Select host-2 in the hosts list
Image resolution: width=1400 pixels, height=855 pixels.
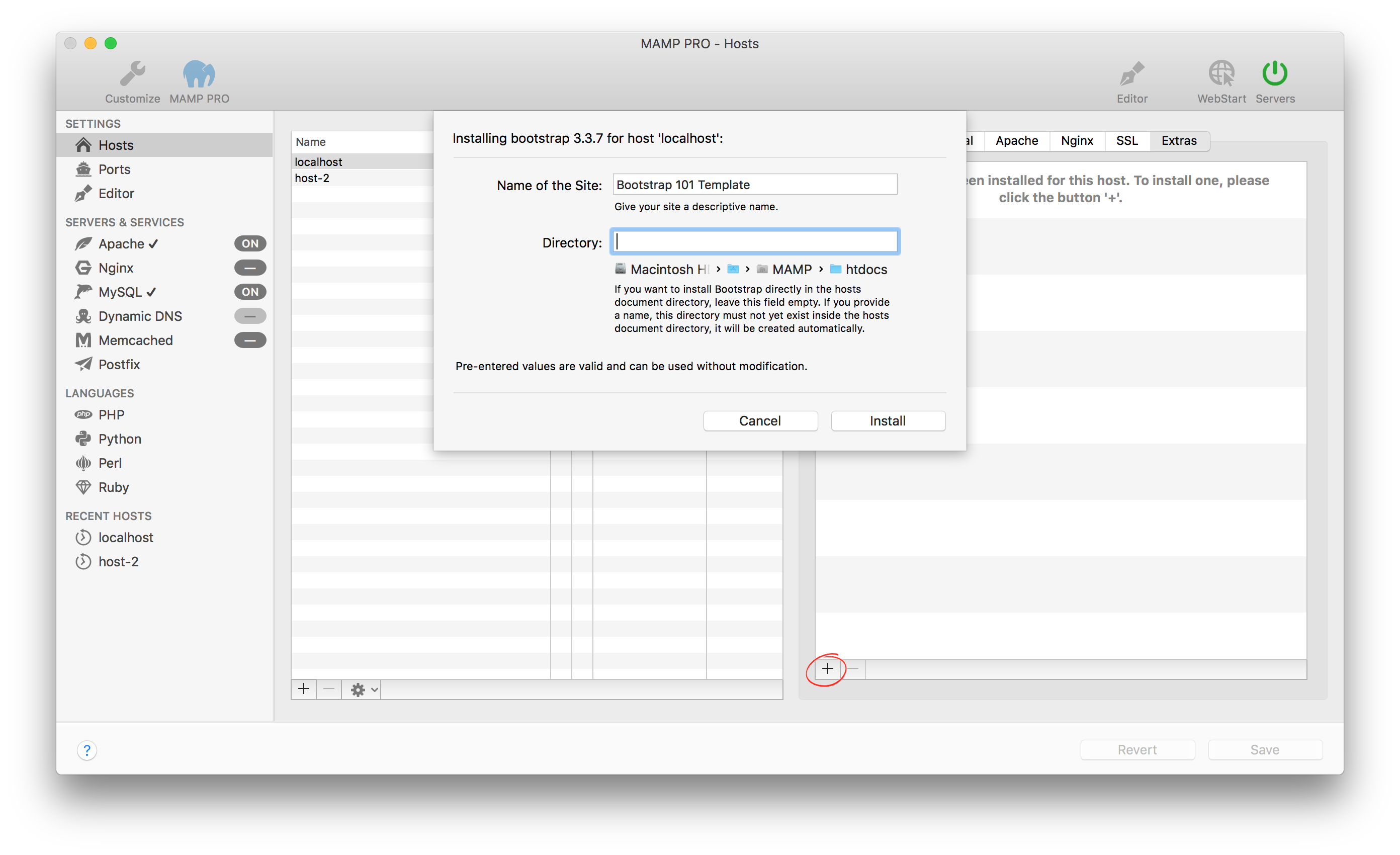pos(312,179)
